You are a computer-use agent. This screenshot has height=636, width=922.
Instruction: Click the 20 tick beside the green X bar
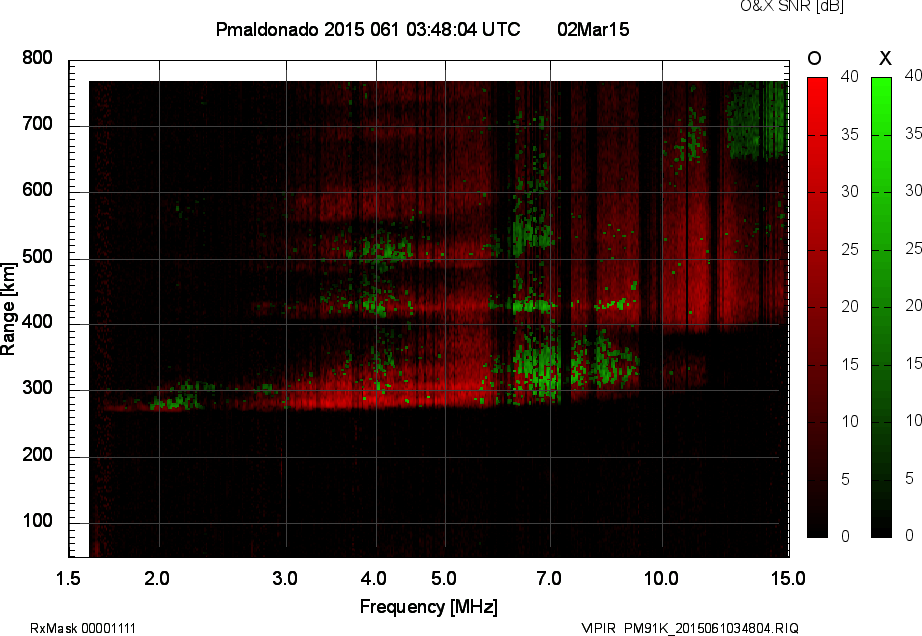914,306
